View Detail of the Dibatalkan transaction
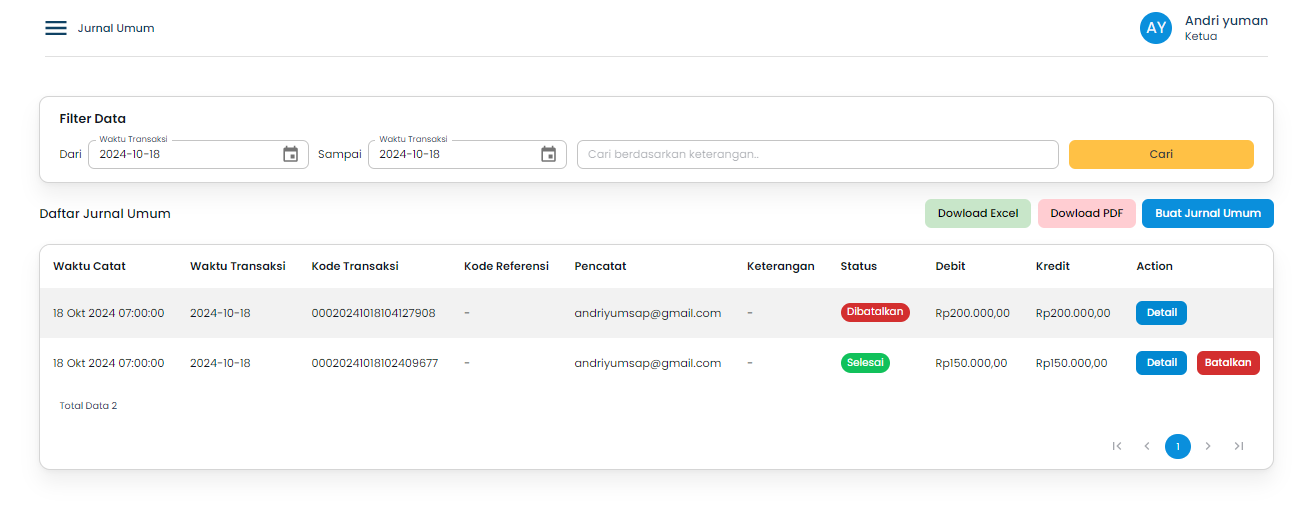The image size is (1313, 519). 1161,313
